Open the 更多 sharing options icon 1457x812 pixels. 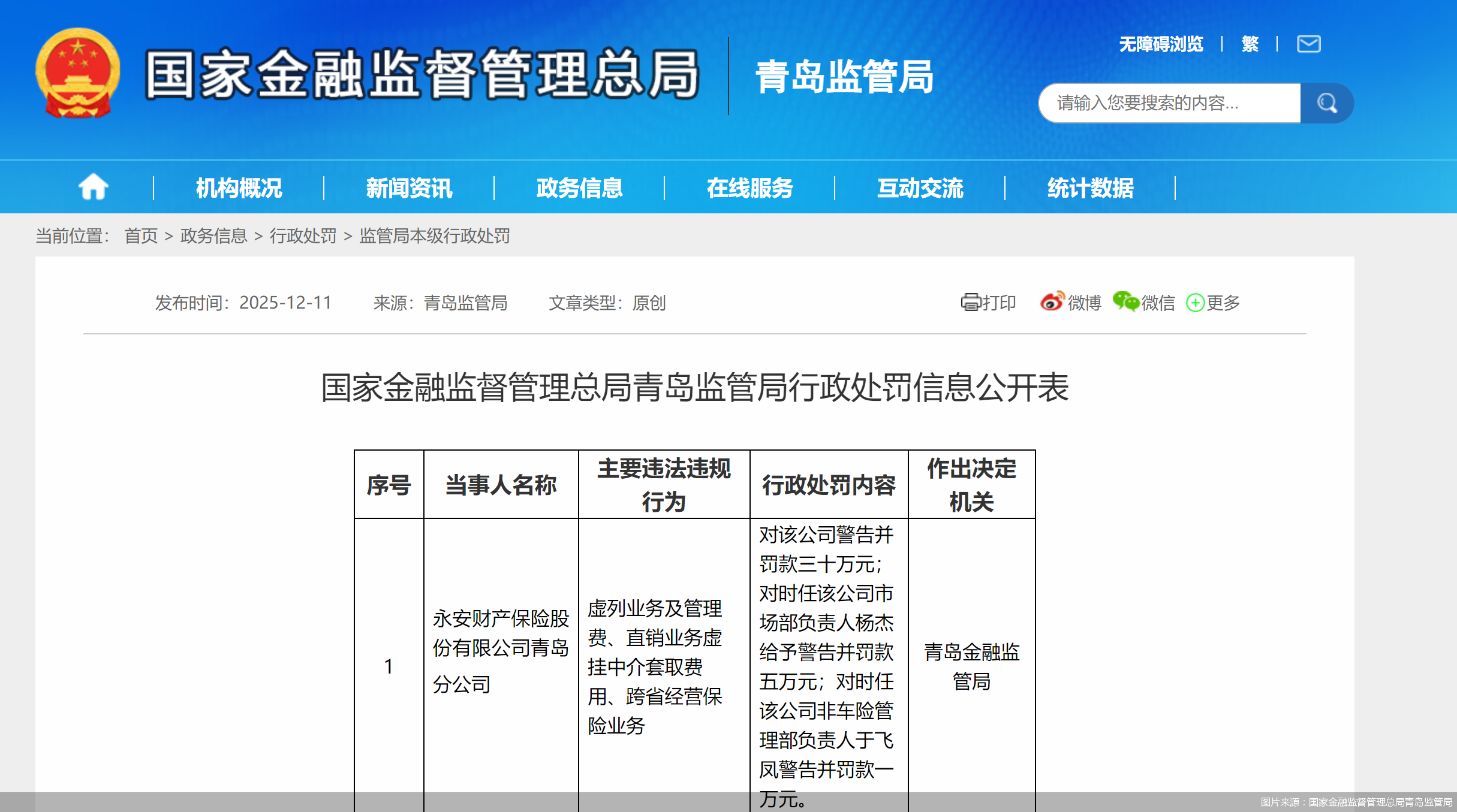coord(1196,303)
